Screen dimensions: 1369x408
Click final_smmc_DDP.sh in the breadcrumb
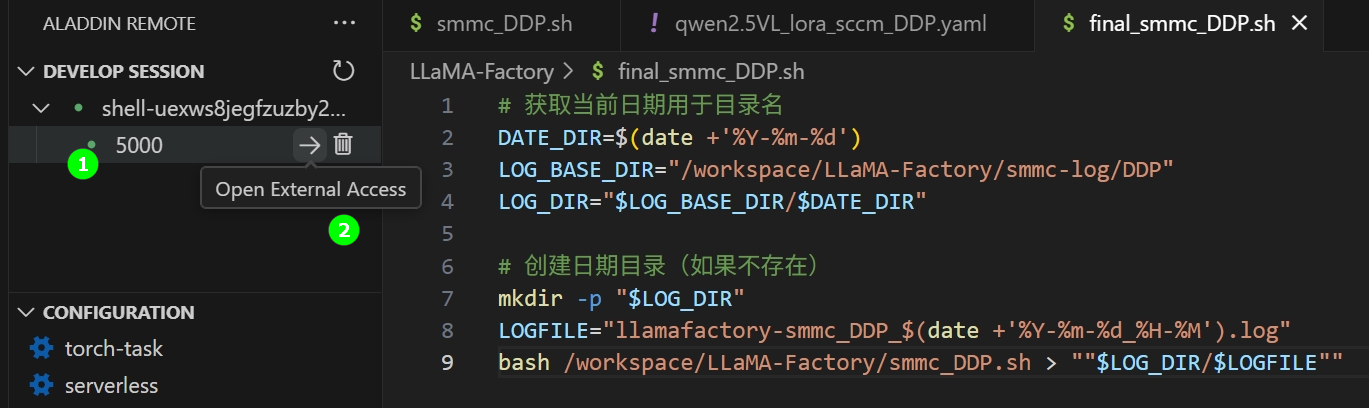pos(711,71)
